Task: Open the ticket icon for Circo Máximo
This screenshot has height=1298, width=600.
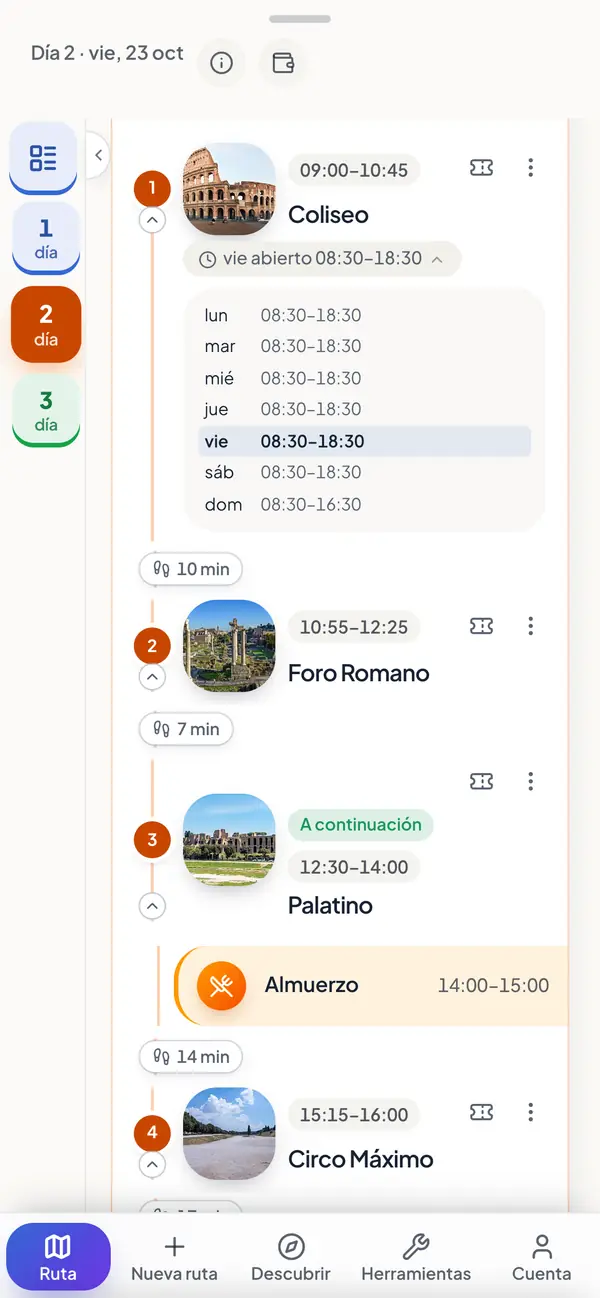Action: click(x=482, y=1112)
